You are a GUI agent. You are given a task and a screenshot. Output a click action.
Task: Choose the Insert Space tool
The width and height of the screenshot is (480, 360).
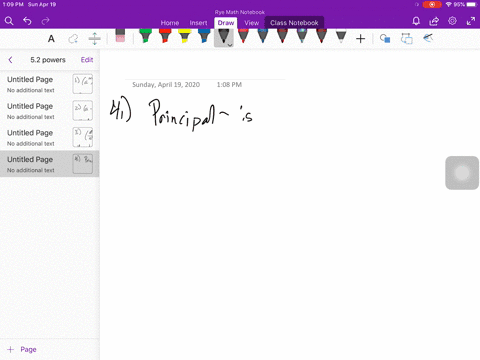pos(95,39)
